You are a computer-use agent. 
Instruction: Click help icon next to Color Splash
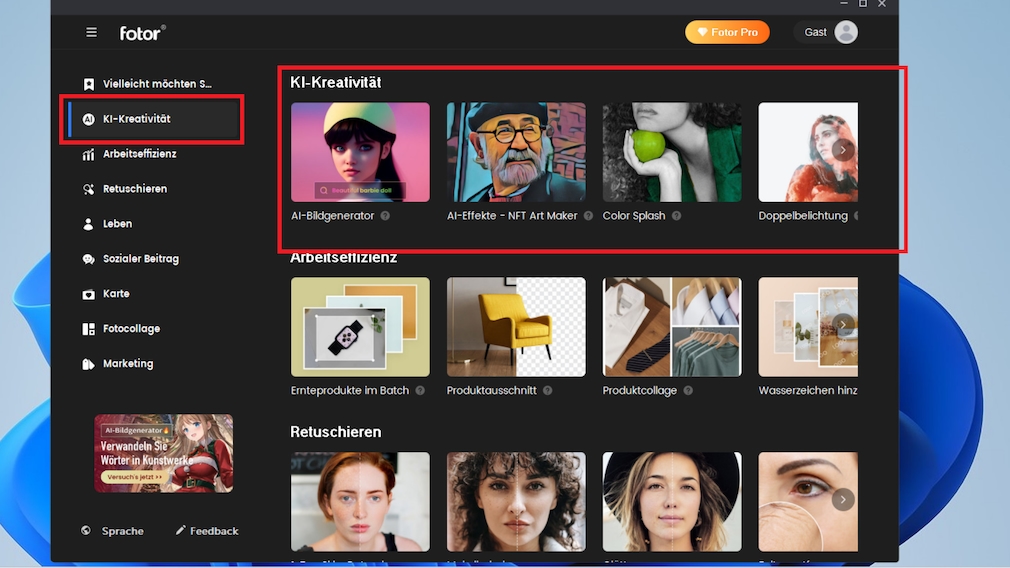(677, 216)
